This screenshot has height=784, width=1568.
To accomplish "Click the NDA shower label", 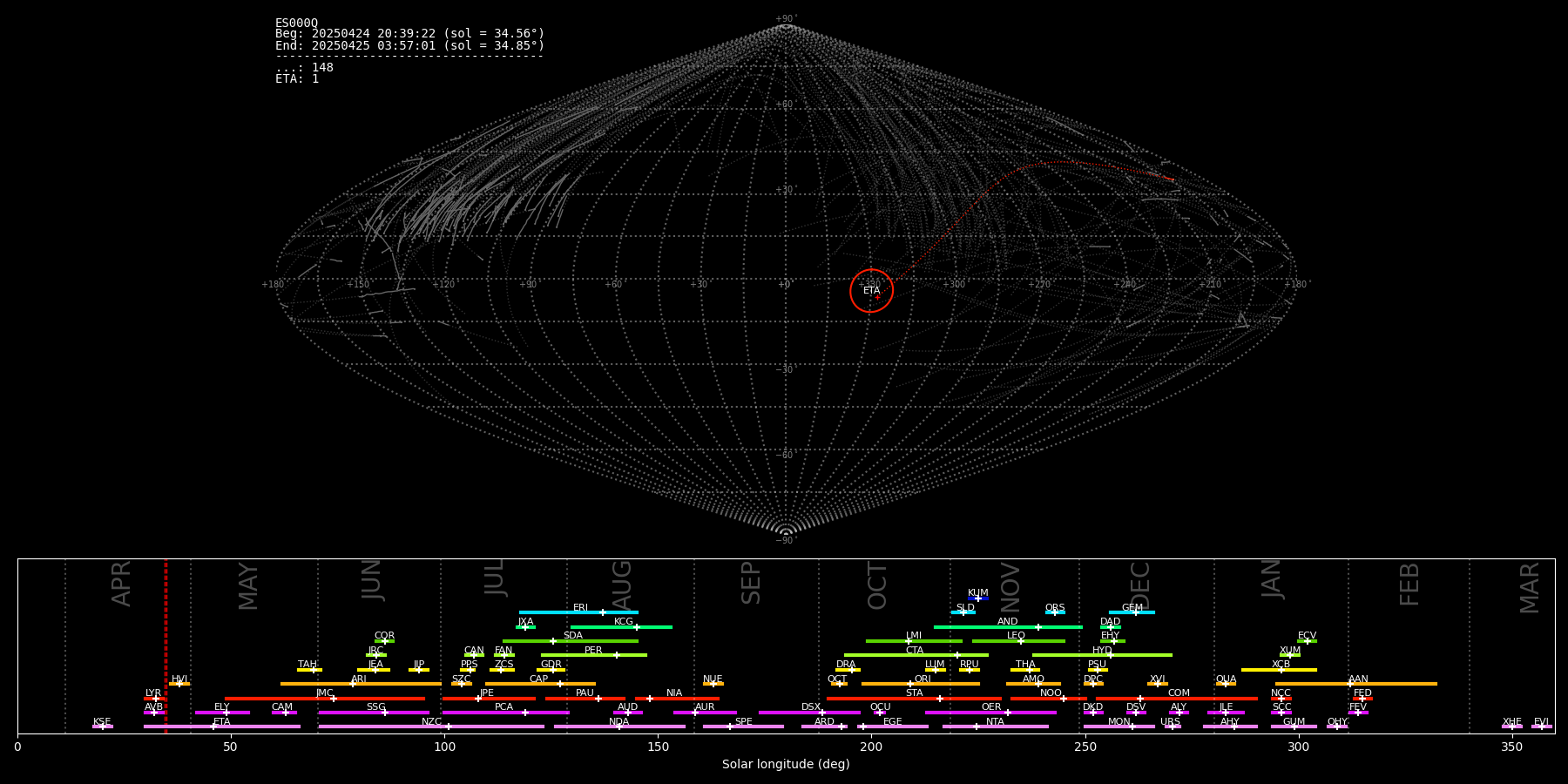I will (x=618, y=722).
